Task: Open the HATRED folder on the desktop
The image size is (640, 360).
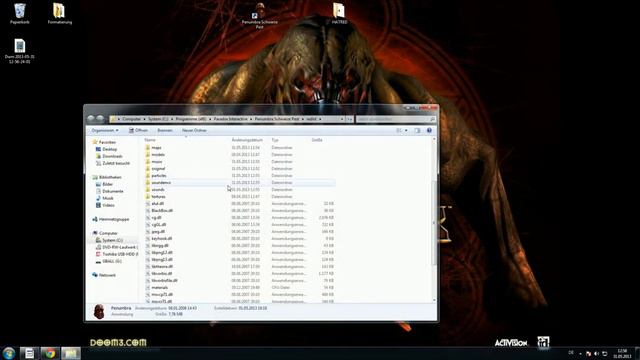Action: tap(339, 13)
